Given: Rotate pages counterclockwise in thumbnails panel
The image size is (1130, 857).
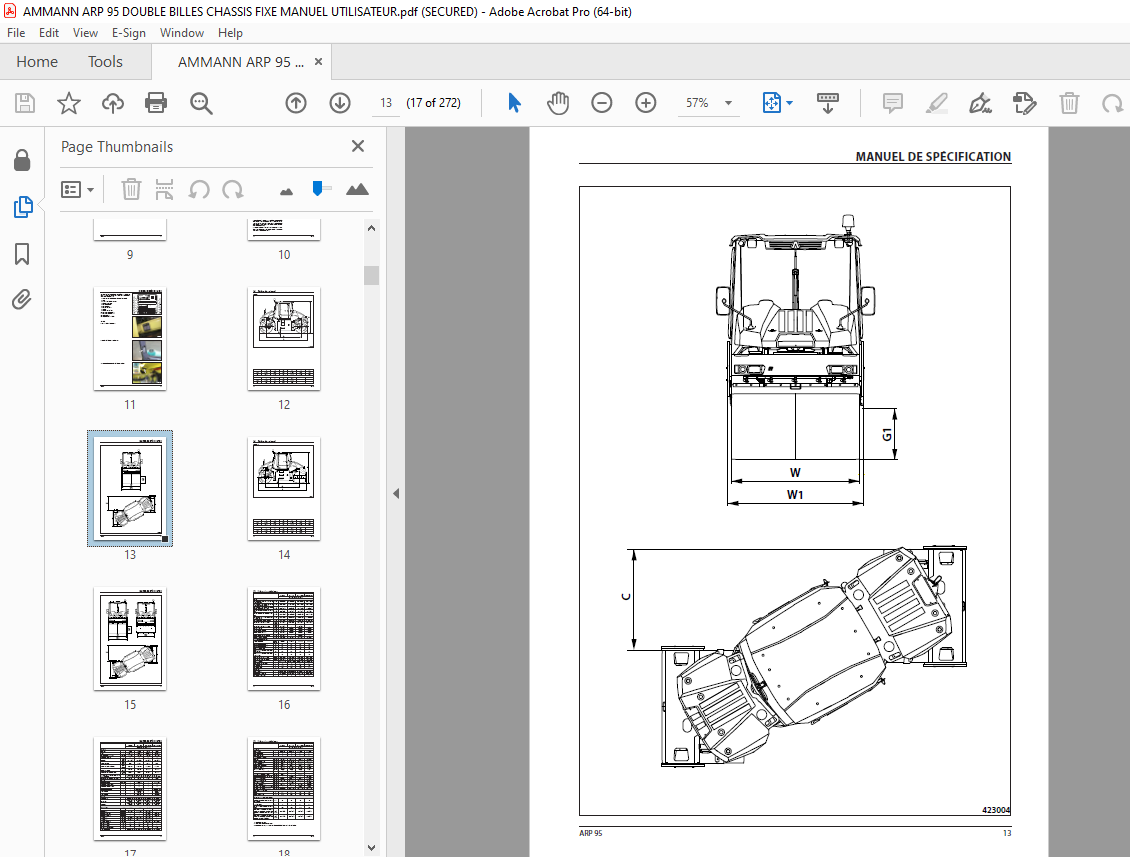Looking at the screenshot, I should click(x=199, y=190).
